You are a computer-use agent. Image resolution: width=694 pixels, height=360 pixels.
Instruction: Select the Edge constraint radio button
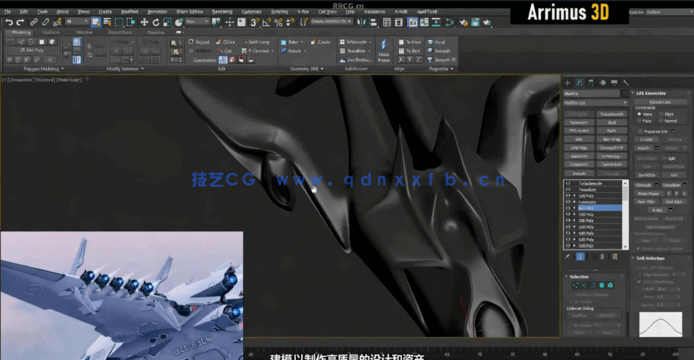(x=661, y=114)
